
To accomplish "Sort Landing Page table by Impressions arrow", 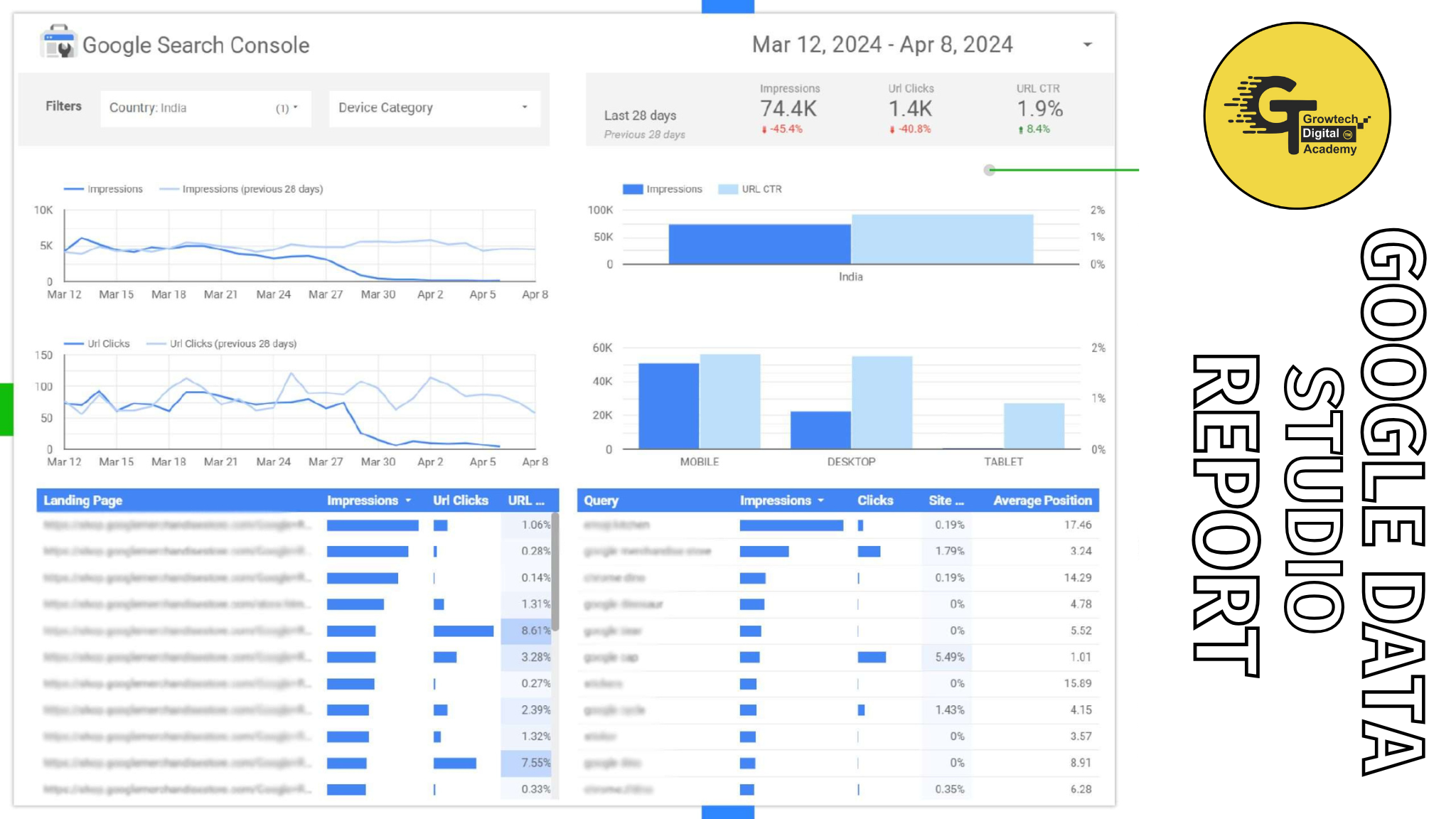I will (409, 500).
